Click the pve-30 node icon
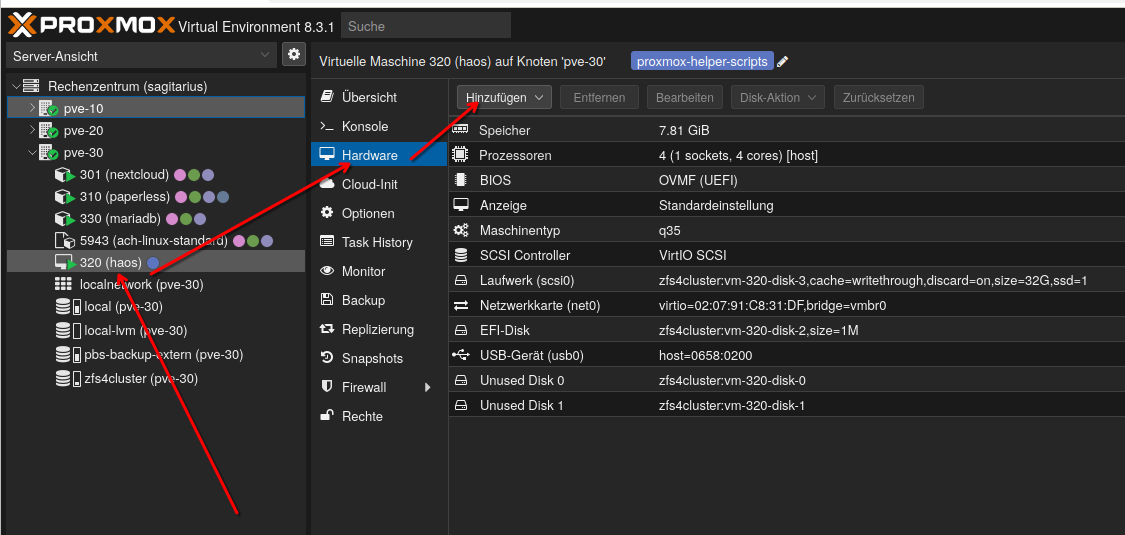Viewport: 1125px width, 535px height. pyautogui.click(x=48, y=153)
